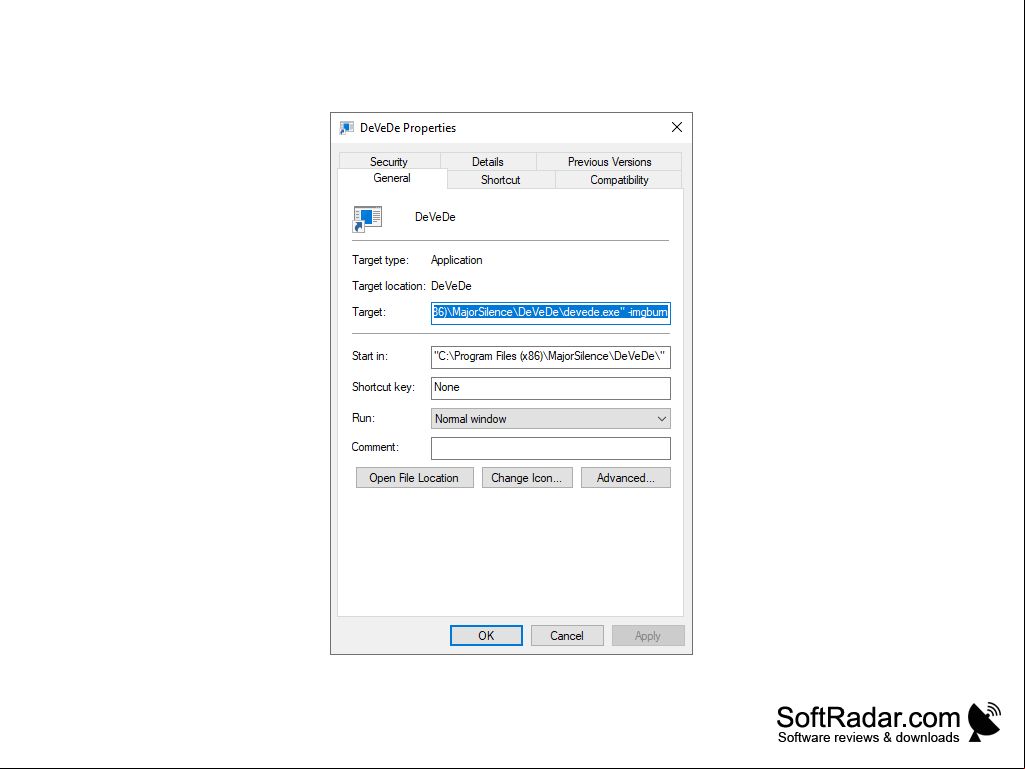The height and width of the screenshot is (769, 1025).
Task: Switch to the Security tab
Action: [389, 162]
